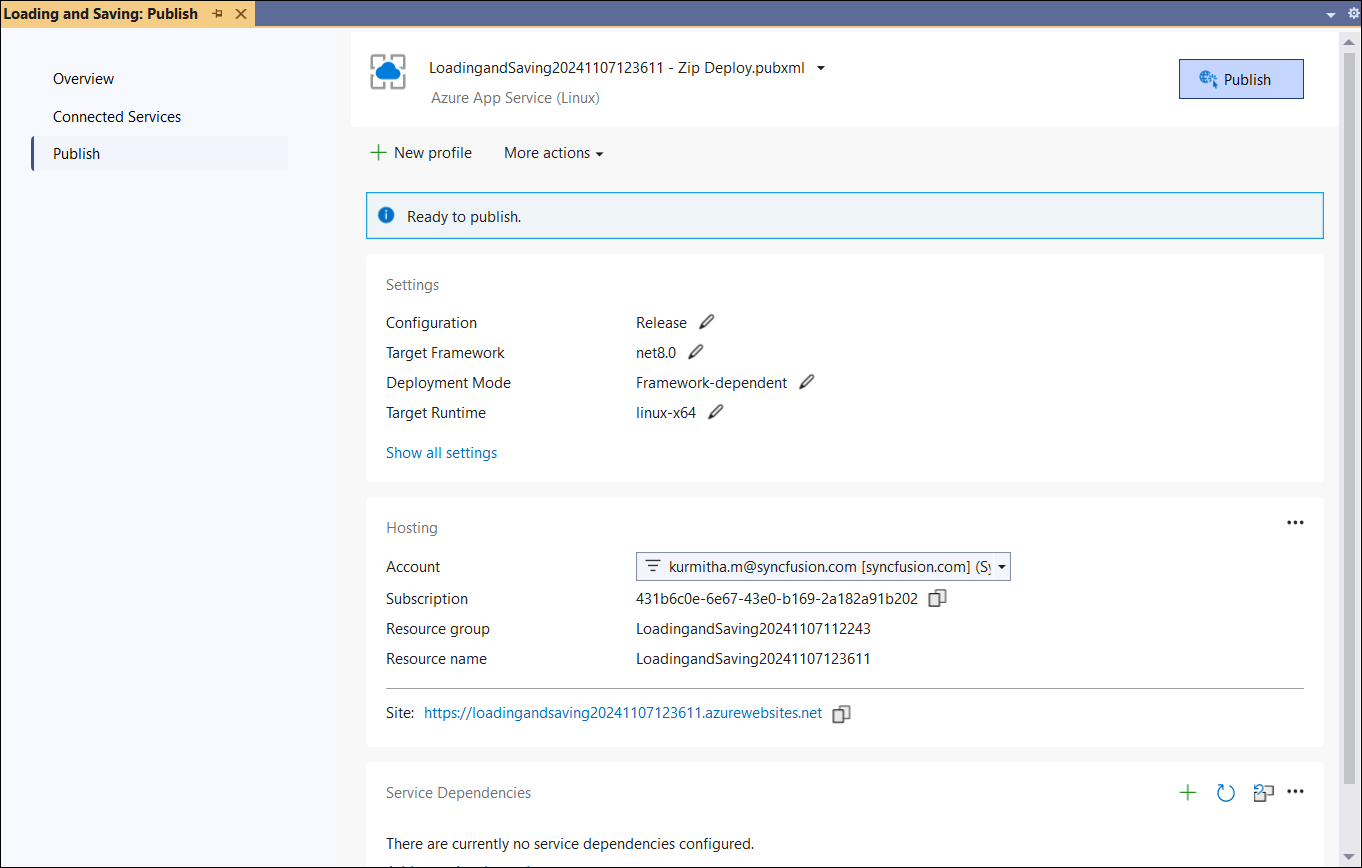1362x868 pixels.
Task: Expand the publish profile selector dropdown arrow
Action: point(821,68)
